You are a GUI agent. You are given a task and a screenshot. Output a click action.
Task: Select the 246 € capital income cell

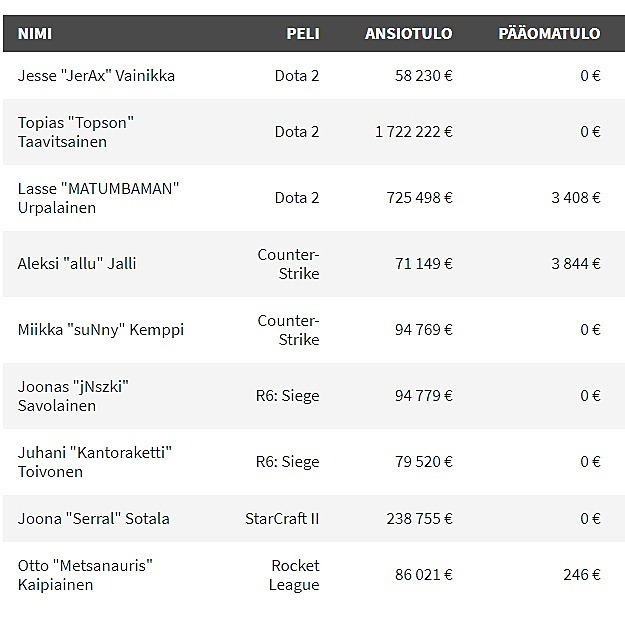pyautogui.click(x=582, y=575)
